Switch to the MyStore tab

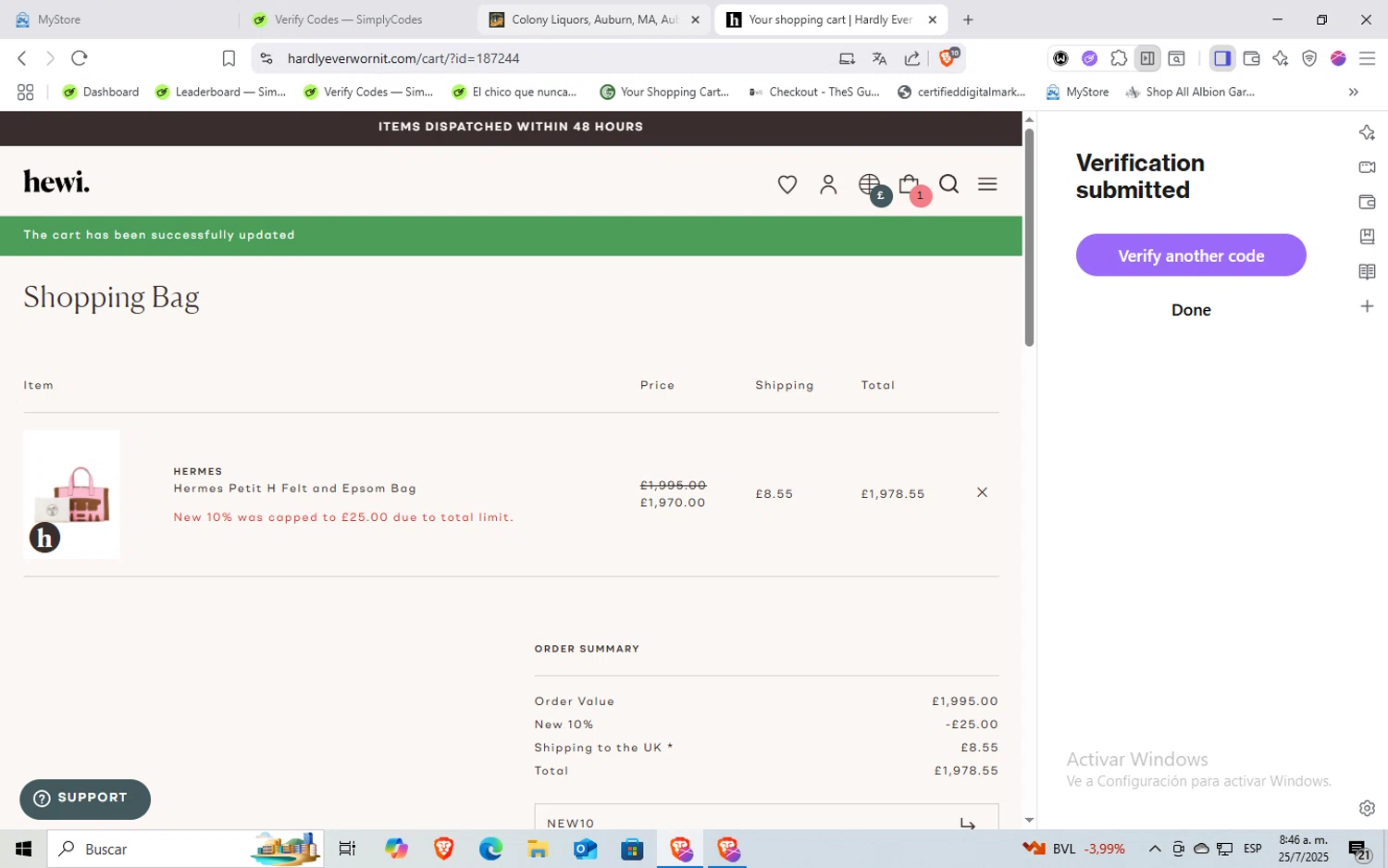[120, 19]
